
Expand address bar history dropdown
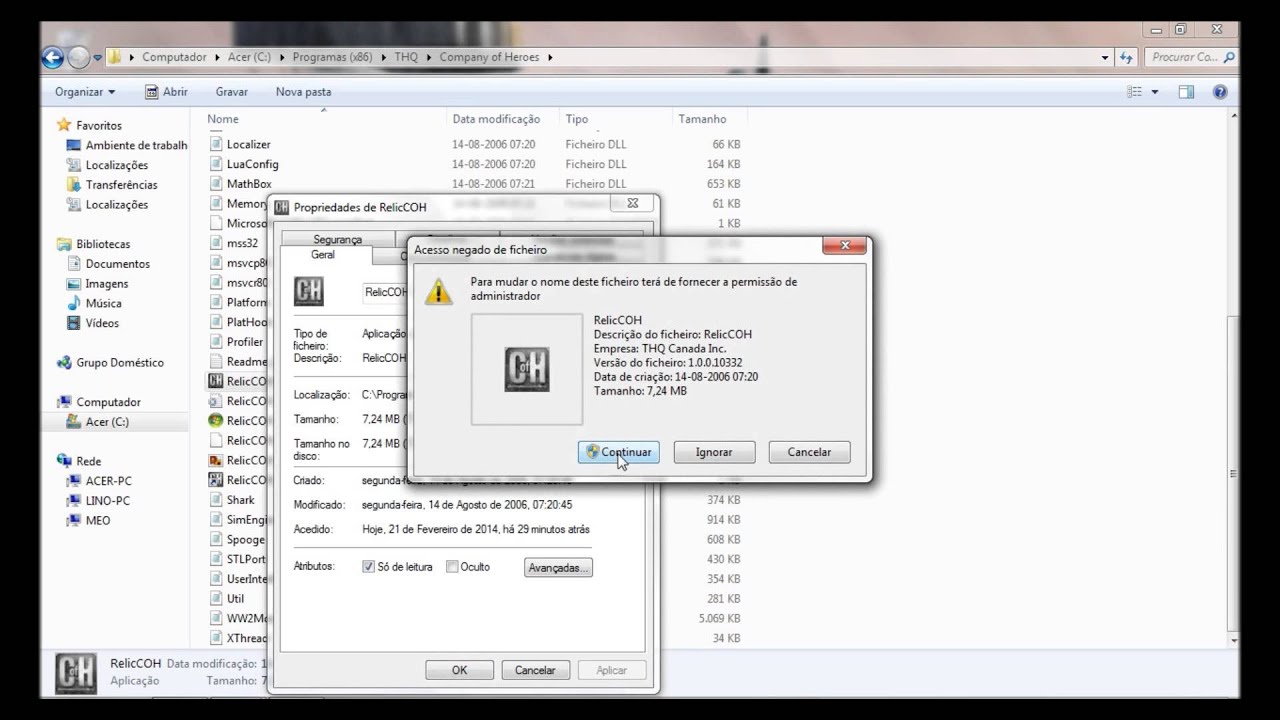click(x=1105, y=58)
